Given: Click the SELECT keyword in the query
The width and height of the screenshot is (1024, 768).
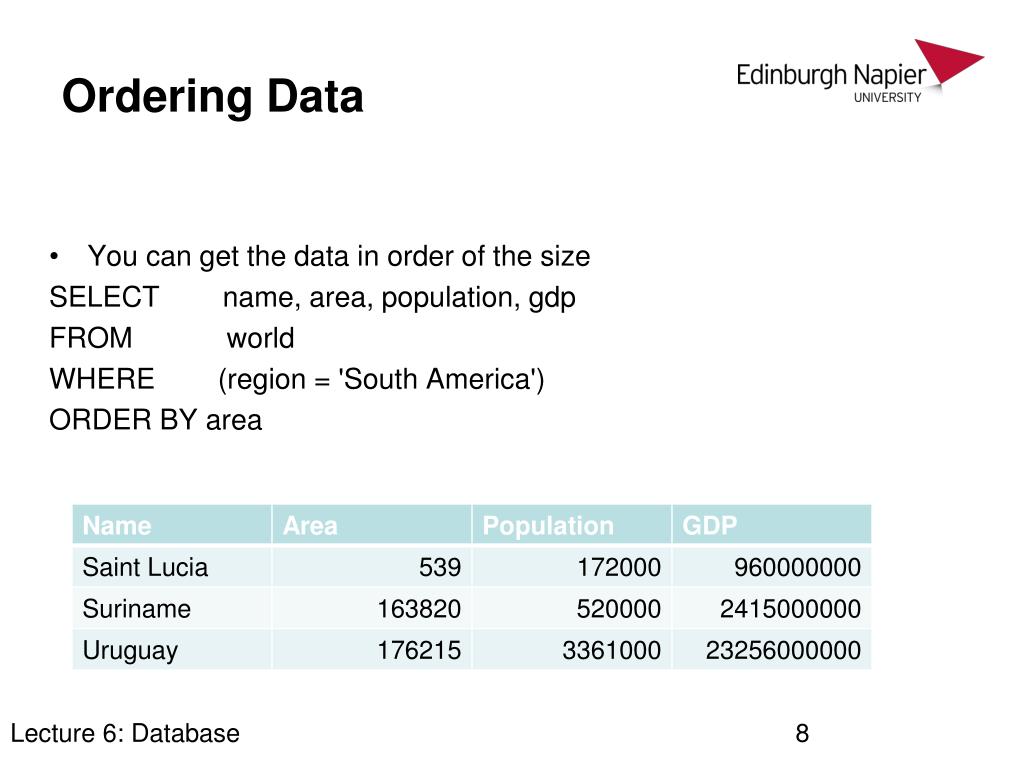Looking at the screenshot, I should point(104,298).
